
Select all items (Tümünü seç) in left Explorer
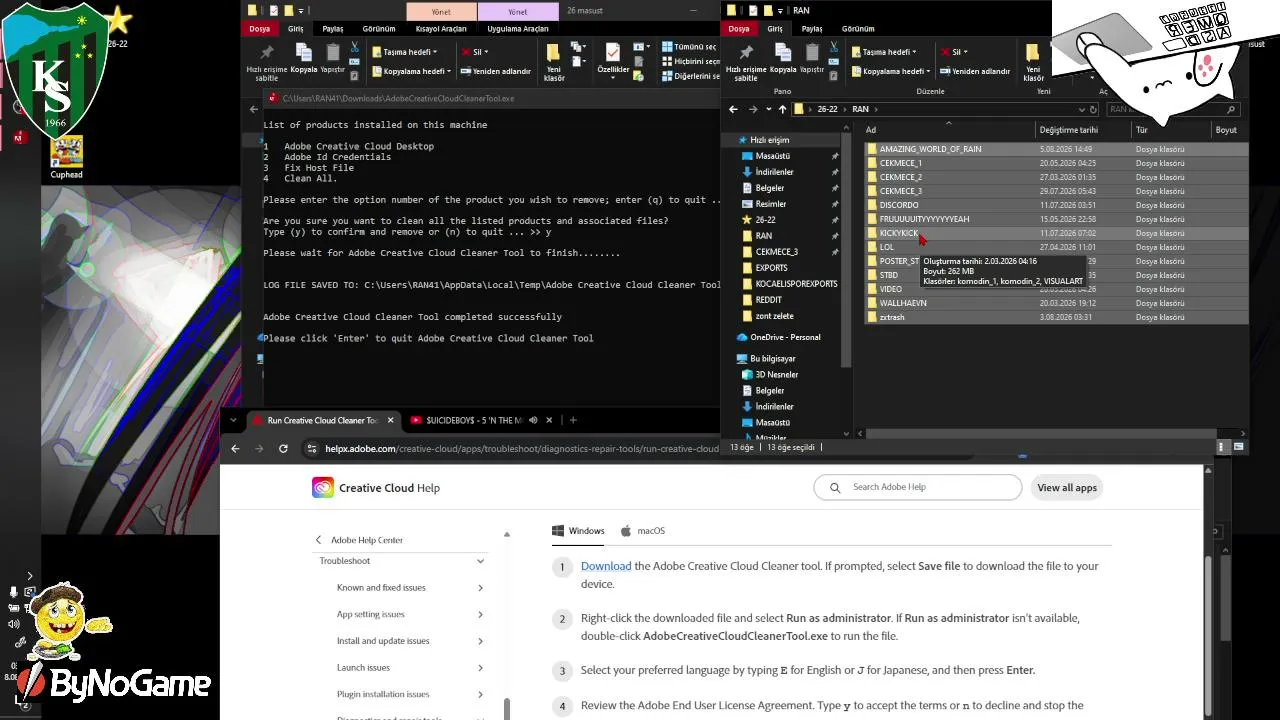point(688,47)
